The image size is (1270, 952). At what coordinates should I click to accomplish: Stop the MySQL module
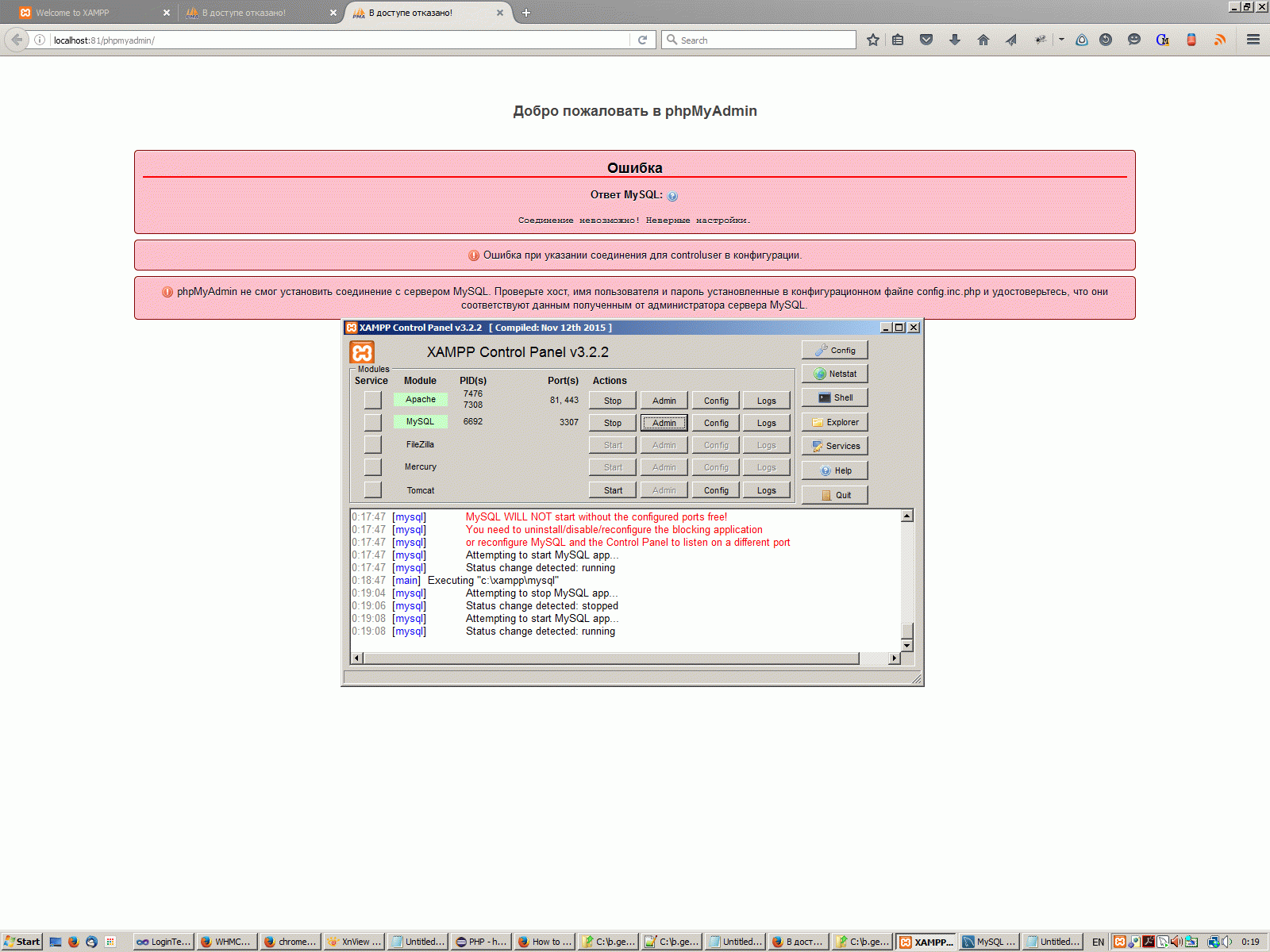pyautogui.click(x=613, y=423)
